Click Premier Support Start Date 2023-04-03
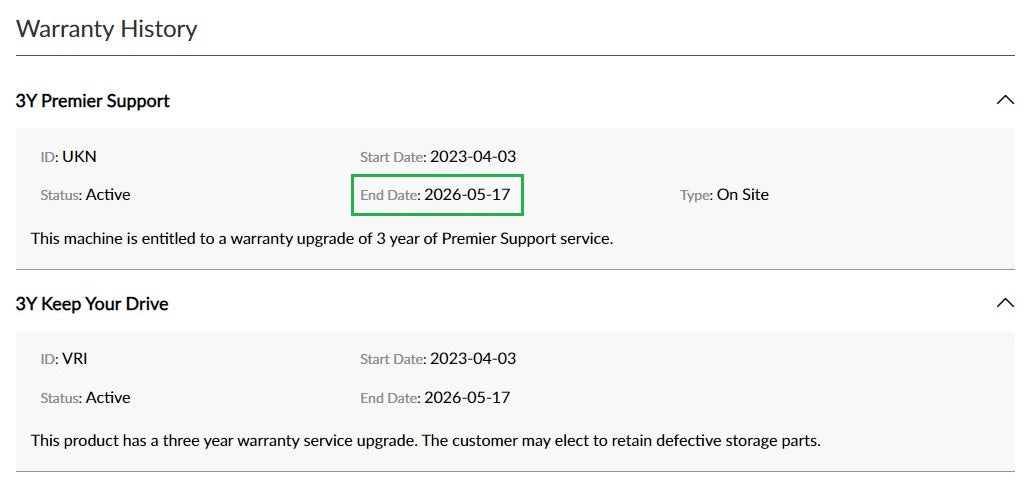Screen dimensions: 1029x482 [x=472, y=157]
